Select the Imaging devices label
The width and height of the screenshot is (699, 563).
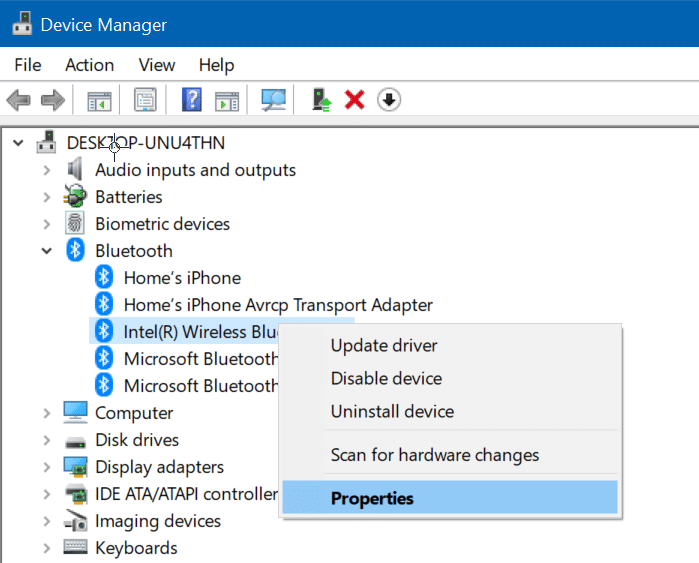click(158, 521)
